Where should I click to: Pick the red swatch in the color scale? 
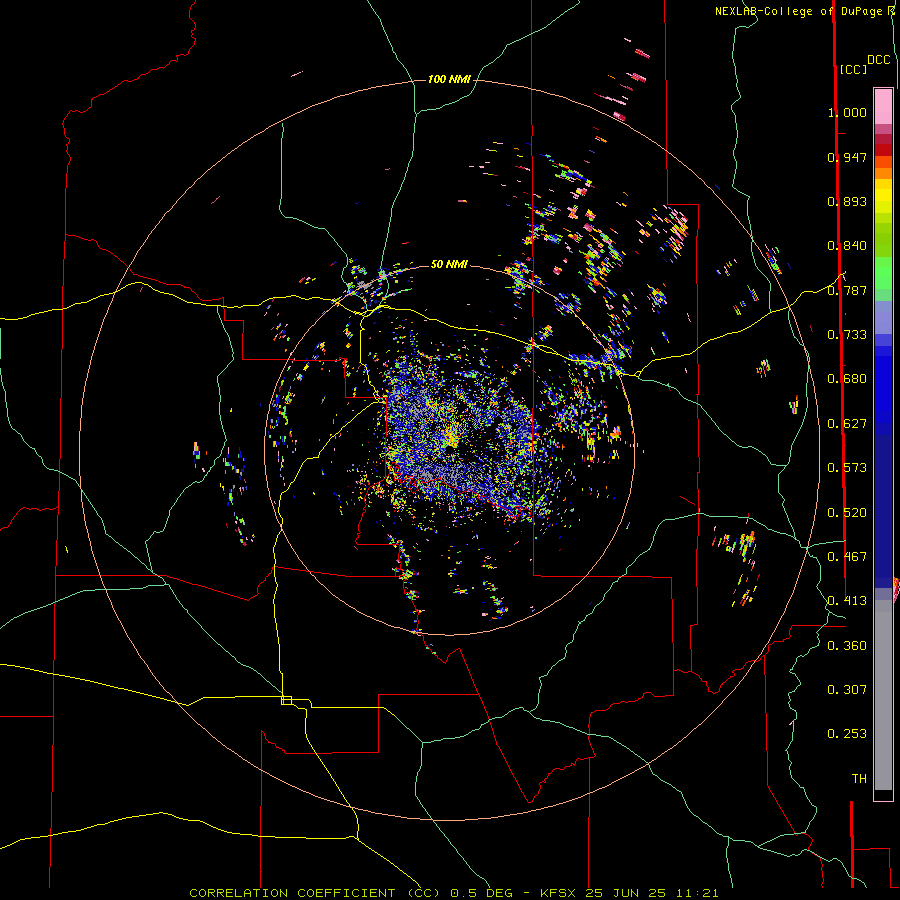click(883, 150)
